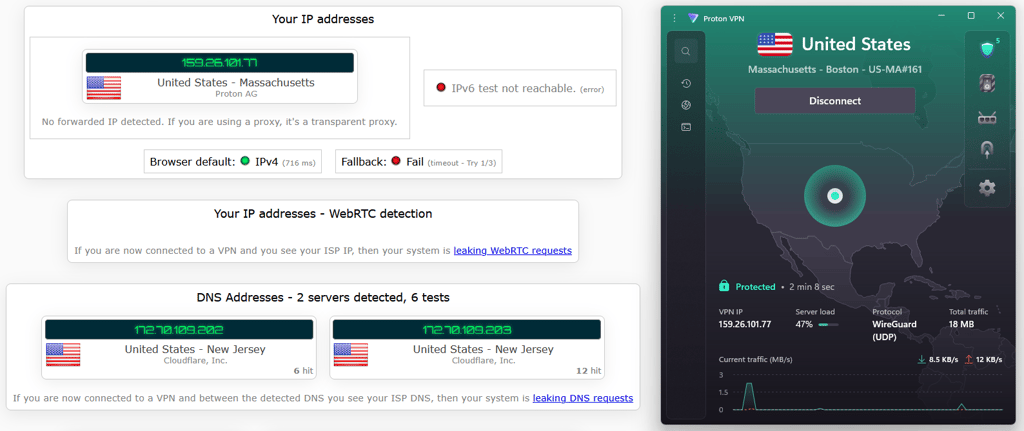
Task: Click the 12 hit count in DNS card
Action: (588, 370)
